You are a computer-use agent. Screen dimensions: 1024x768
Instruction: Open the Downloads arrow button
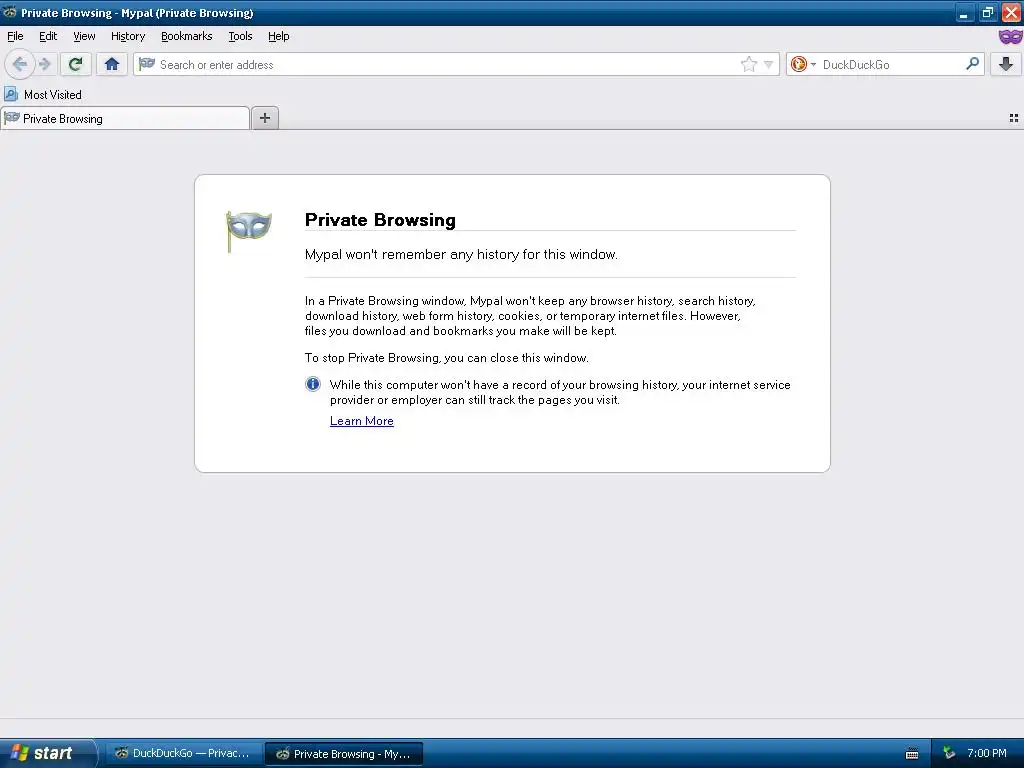point(1006,64)
